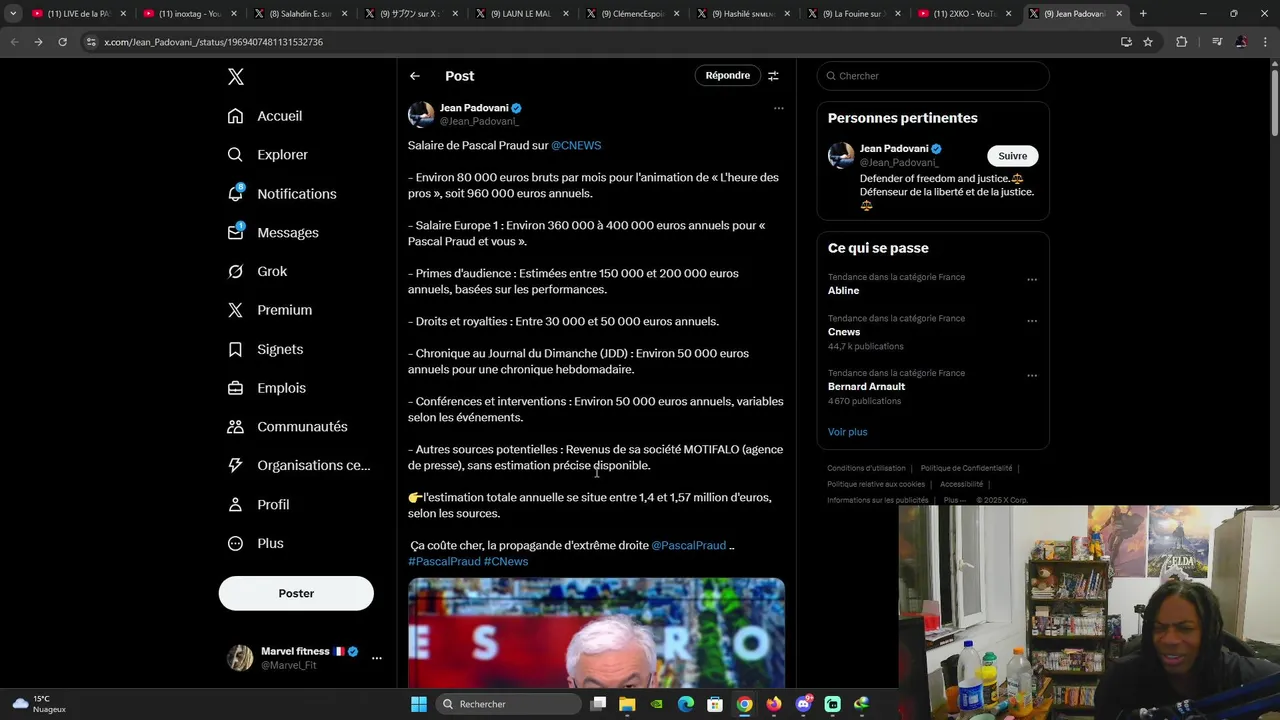Open Jean Padovani in Personnes pertinentes
This screenshot has height=720, width=1280.
click(894, 149)
